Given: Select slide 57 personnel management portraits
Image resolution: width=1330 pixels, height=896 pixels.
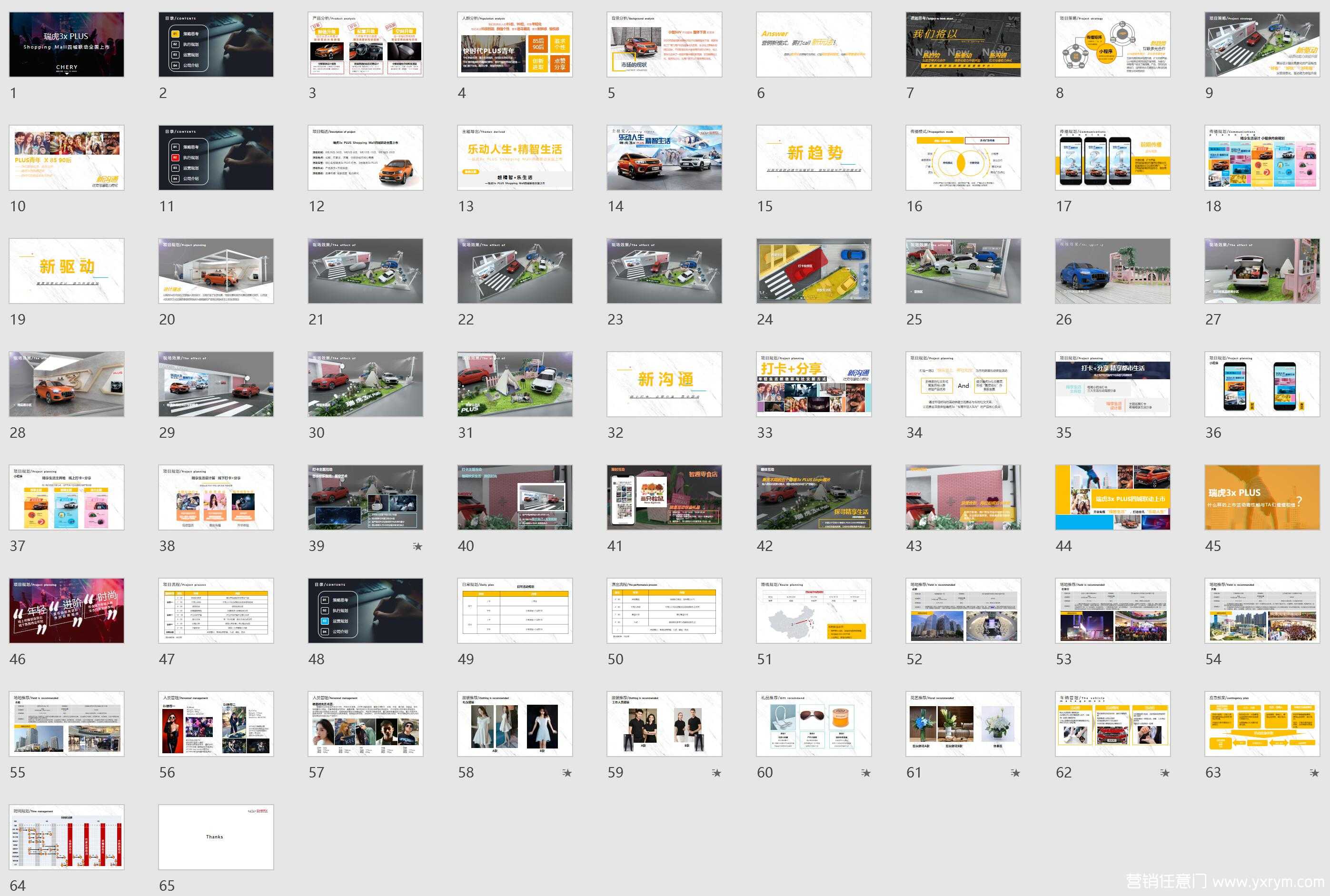Looking at the screenshot, I should [366, 723].
